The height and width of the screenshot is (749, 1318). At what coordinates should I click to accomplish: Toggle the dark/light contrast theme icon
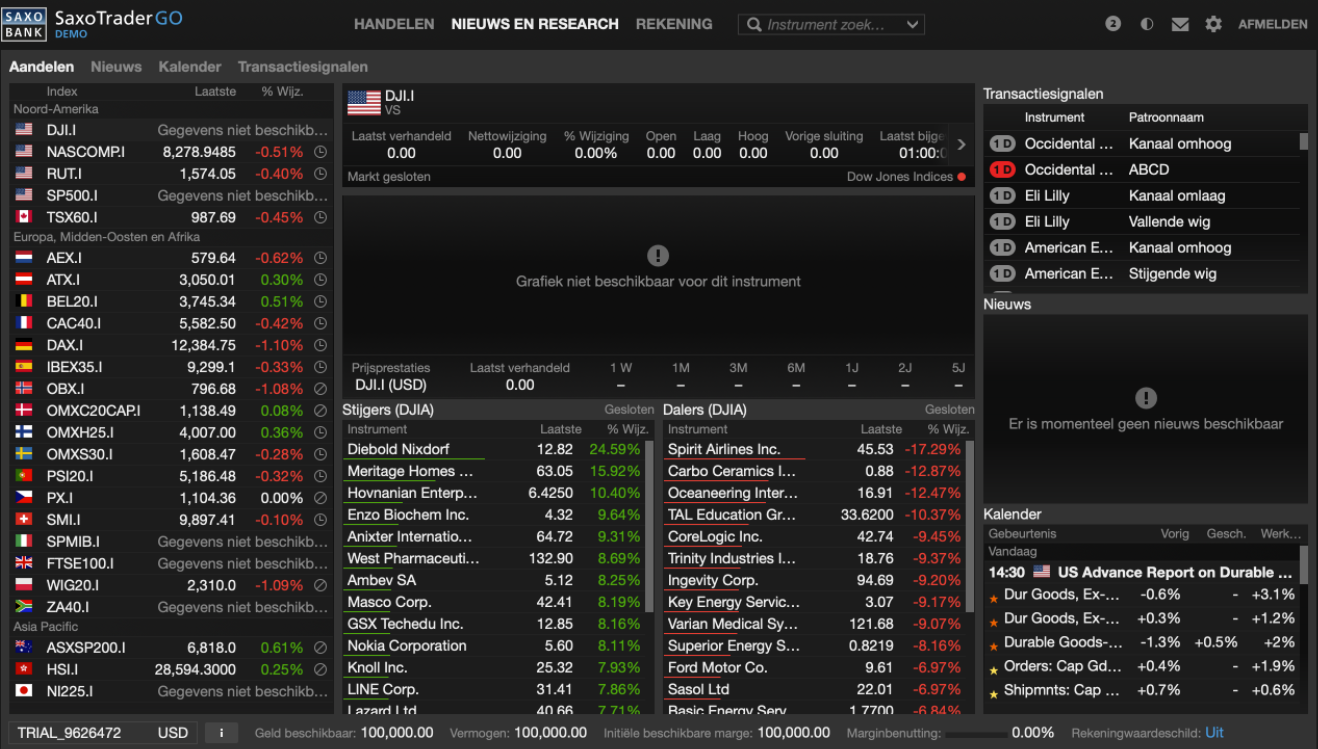click(x=1146, y=24)
